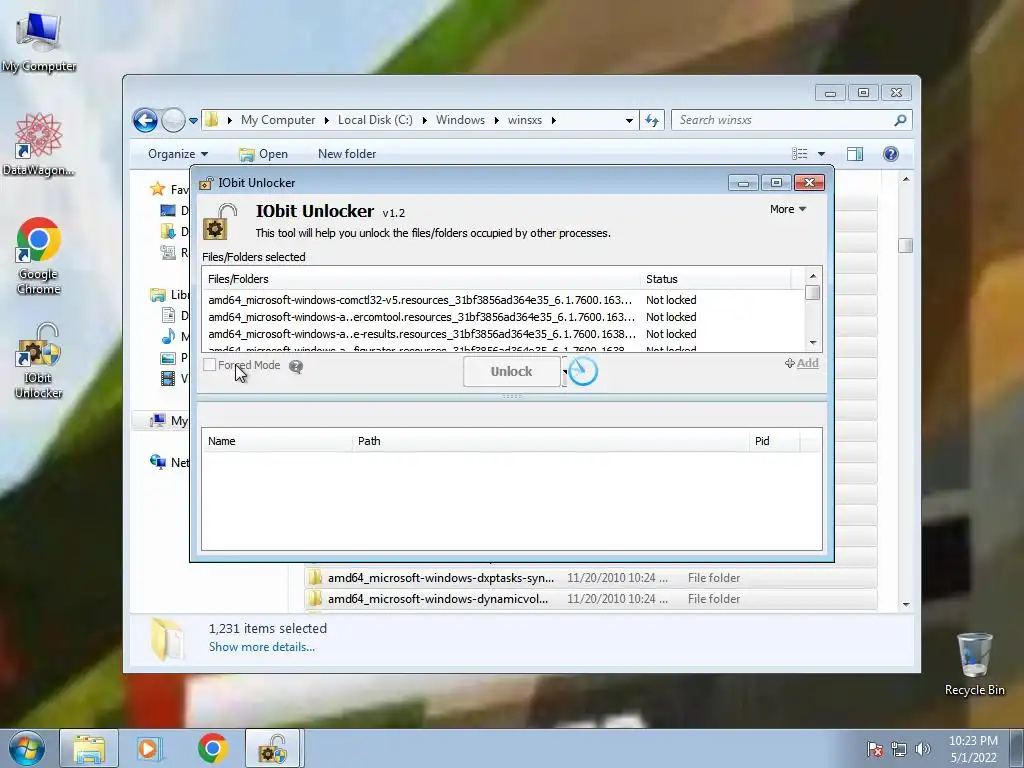Click Explorer back navigation arrow

click(x=145, y=120)
